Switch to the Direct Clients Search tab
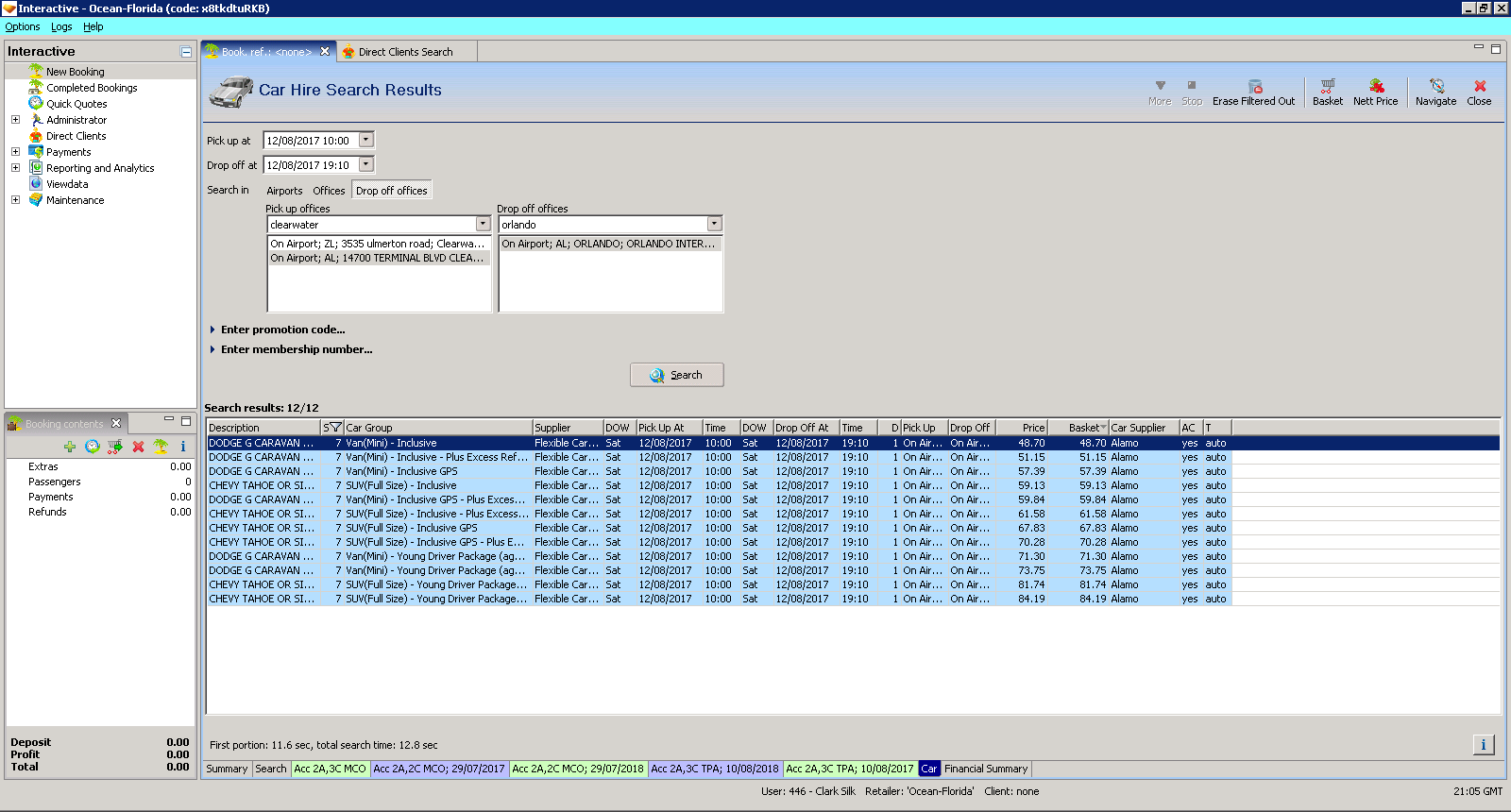Screen dimensions: 1511x812 405,52
